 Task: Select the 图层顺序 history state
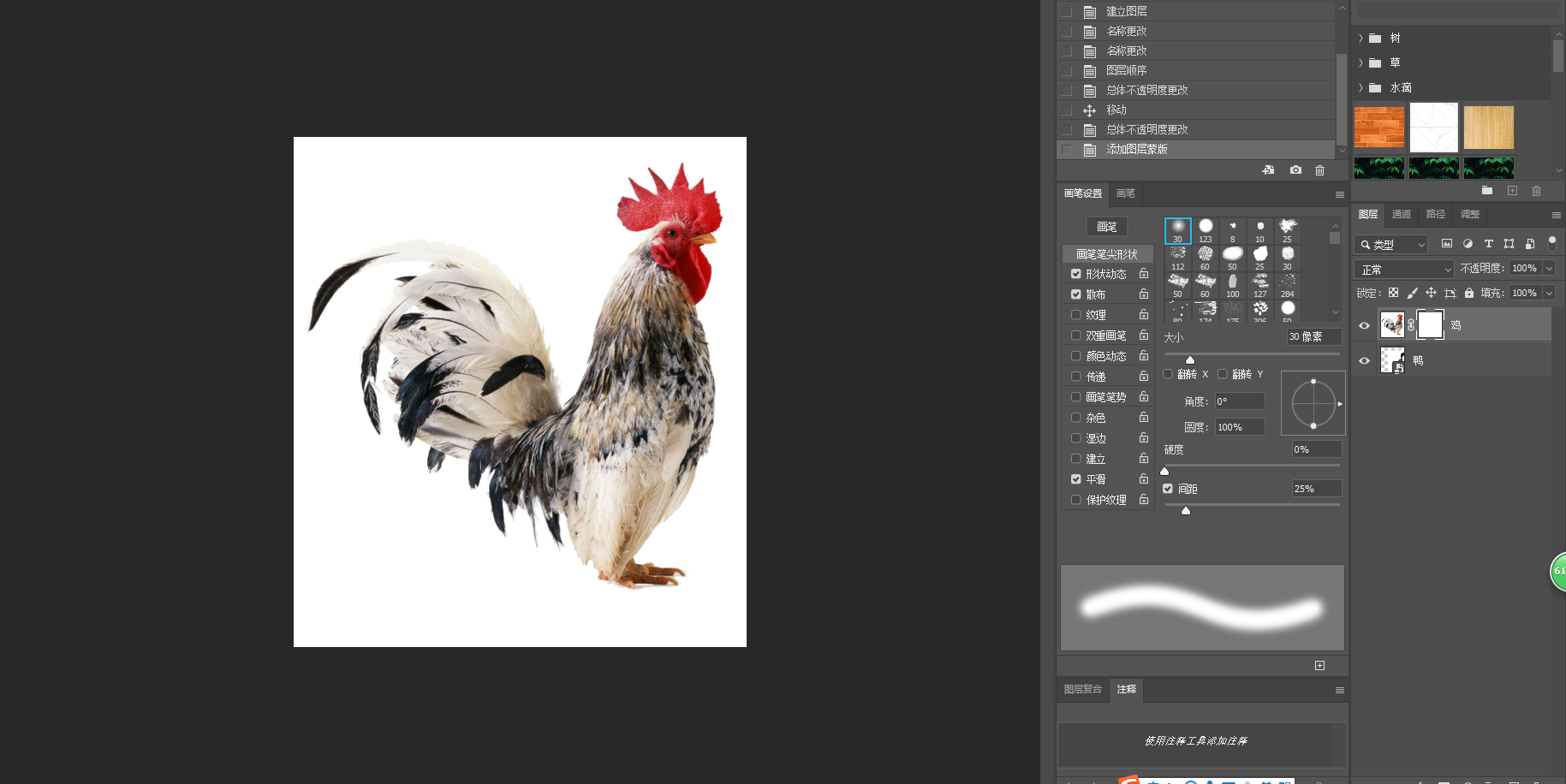(x=1196, y=70)
